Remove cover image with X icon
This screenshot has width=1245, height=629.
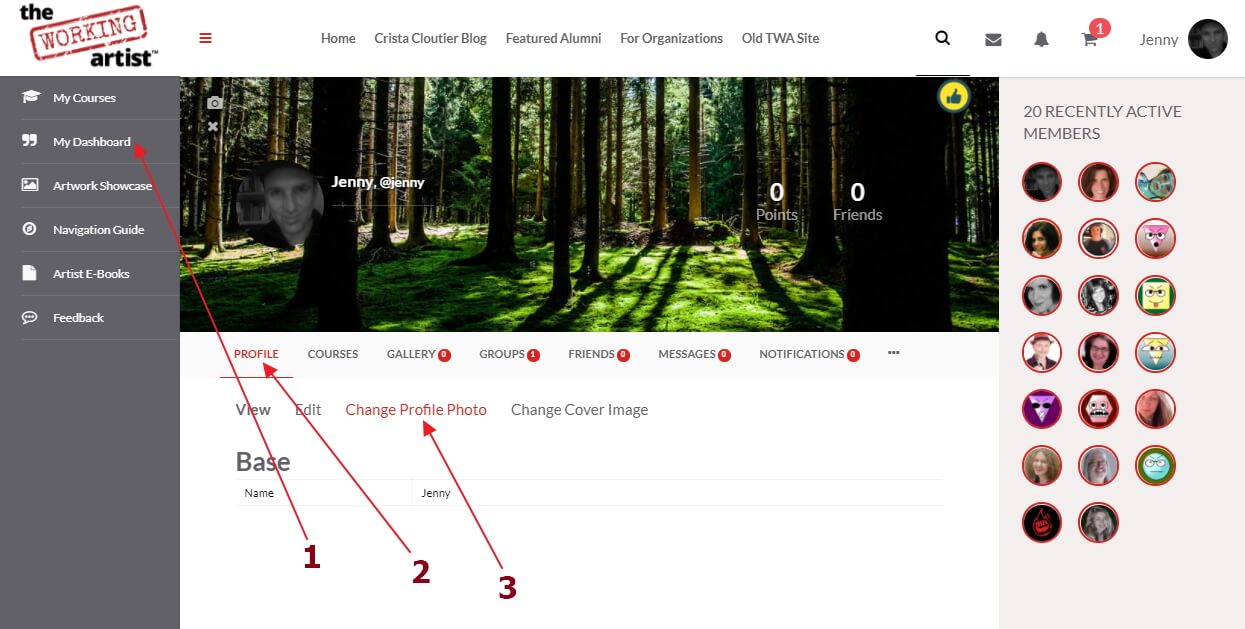point(213,126)
